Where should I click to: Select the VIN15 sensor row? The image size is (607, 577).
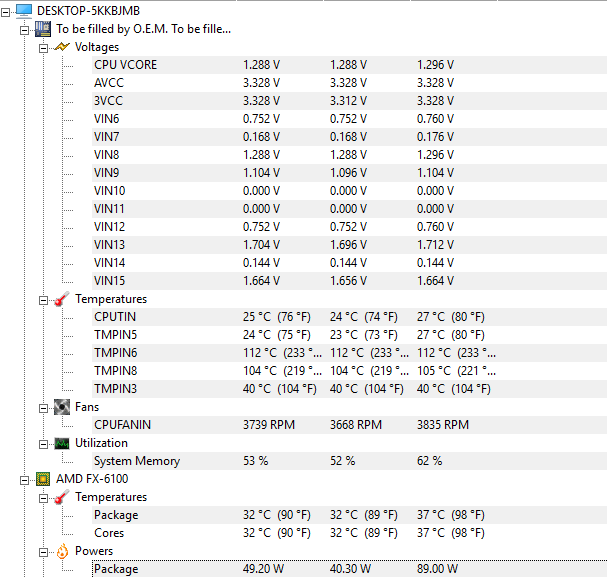pyautogui.click(x=350, y=281)
